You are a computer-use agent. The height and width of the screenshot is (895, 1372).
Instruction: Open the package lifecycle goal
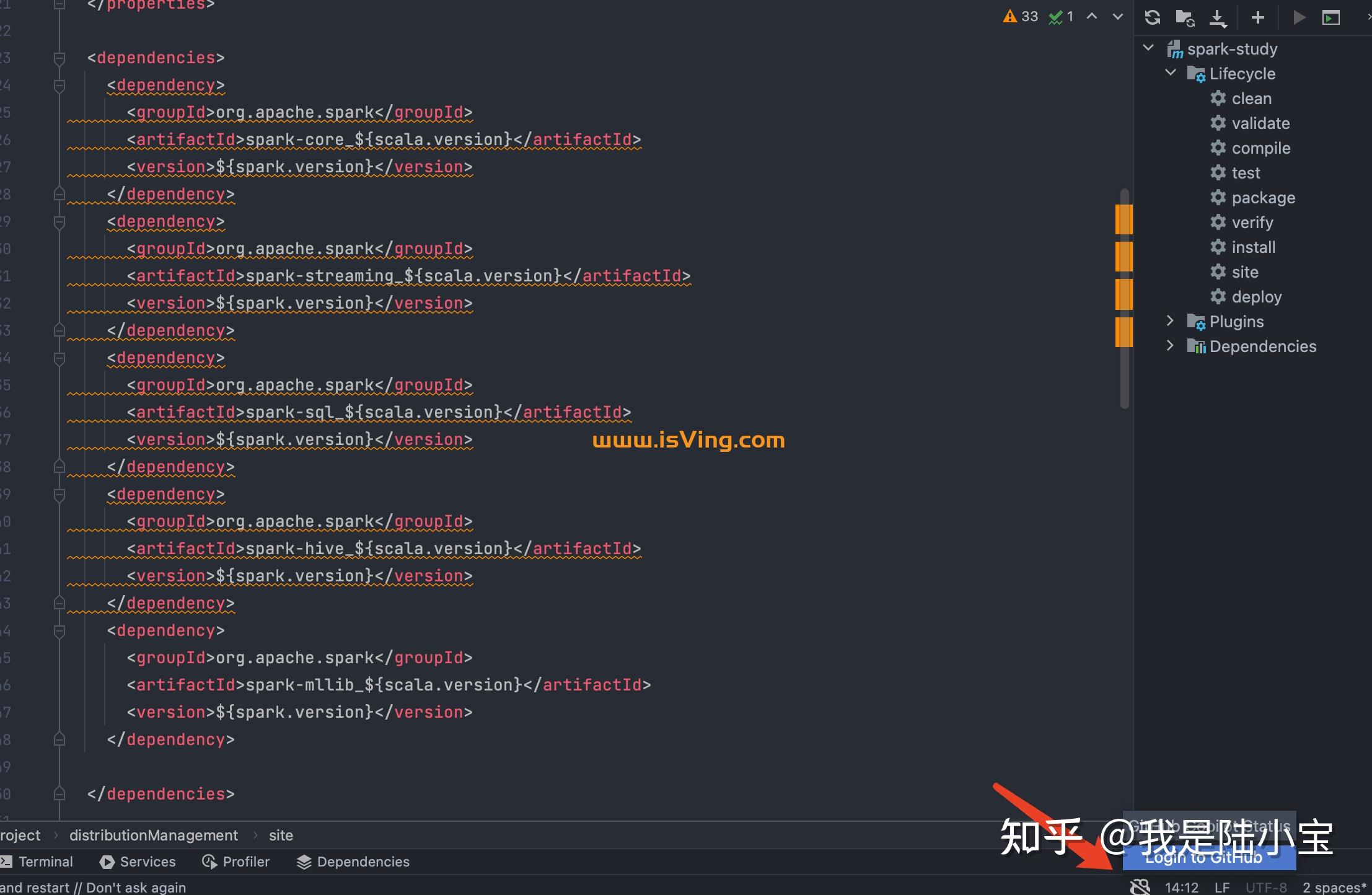[1264, 197]
